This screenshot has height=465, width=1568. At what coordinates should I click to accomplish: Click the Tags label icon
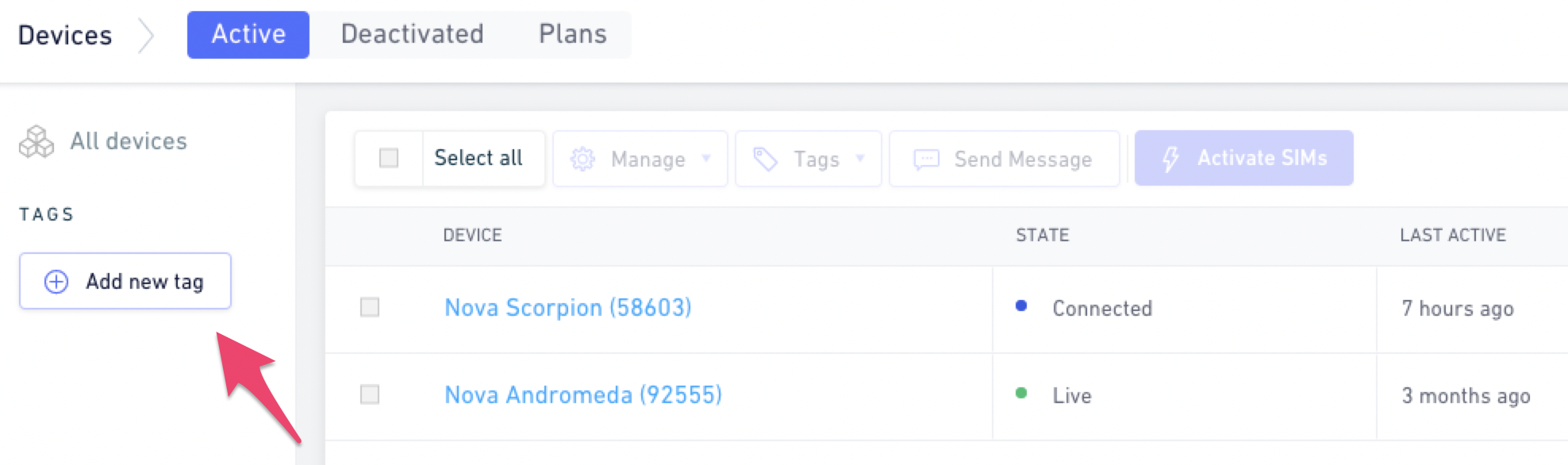pos(765,159)
